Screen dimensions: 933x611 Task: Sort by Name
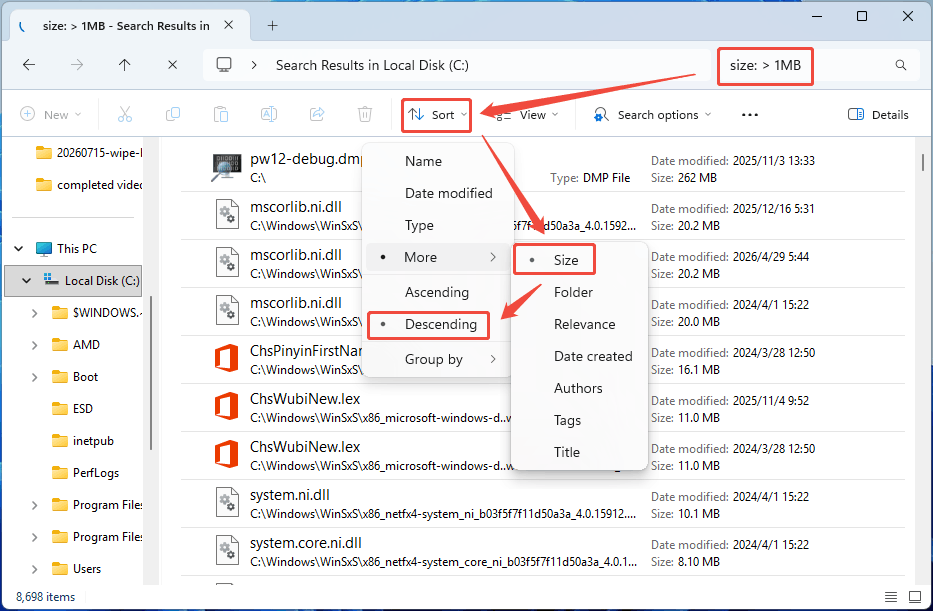click(439, 161)
